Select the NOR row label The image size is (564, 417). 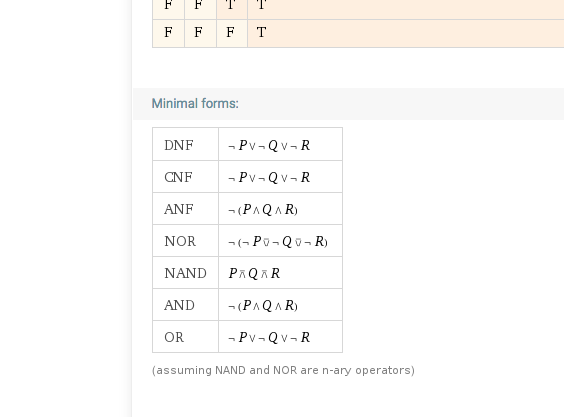click(x=180, y=241)
